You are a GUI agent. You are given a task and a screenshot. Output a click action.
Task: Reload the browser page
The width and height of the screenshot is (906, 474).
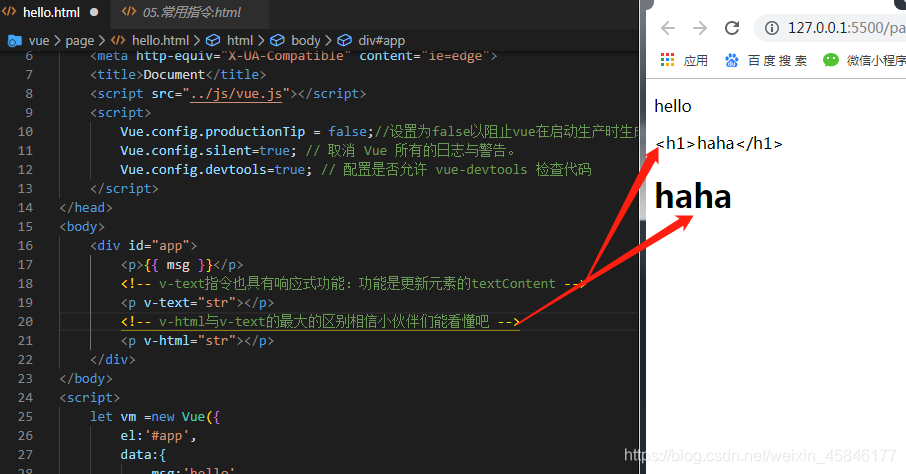[732, 28]
